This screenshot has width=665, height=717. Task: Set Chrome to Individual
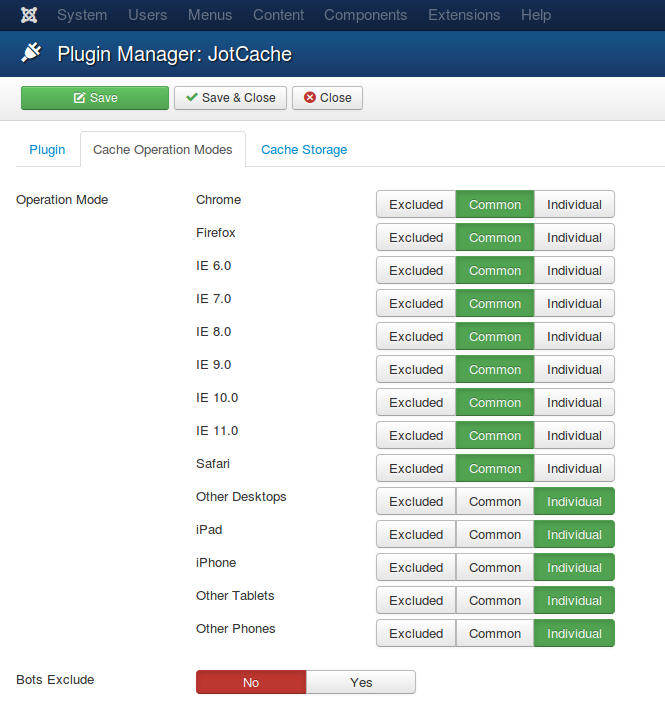(574, 204)
